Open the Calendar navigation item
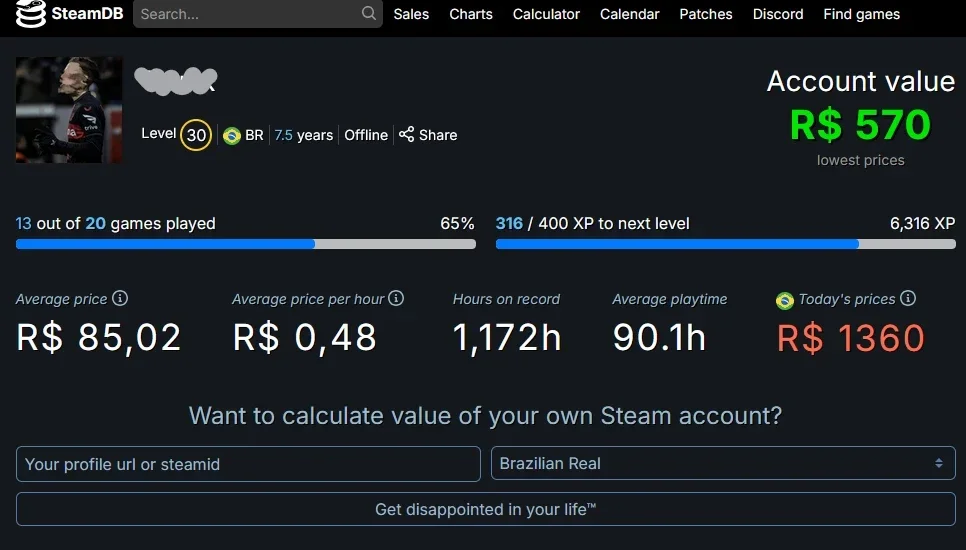Image resolution: width=966 pixels, height=550 pixels. [x=630, y=14]
